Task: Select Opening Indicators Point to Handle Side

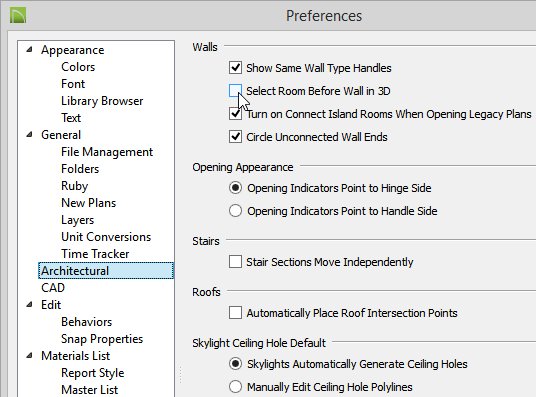Action: (x=235, y=211)
